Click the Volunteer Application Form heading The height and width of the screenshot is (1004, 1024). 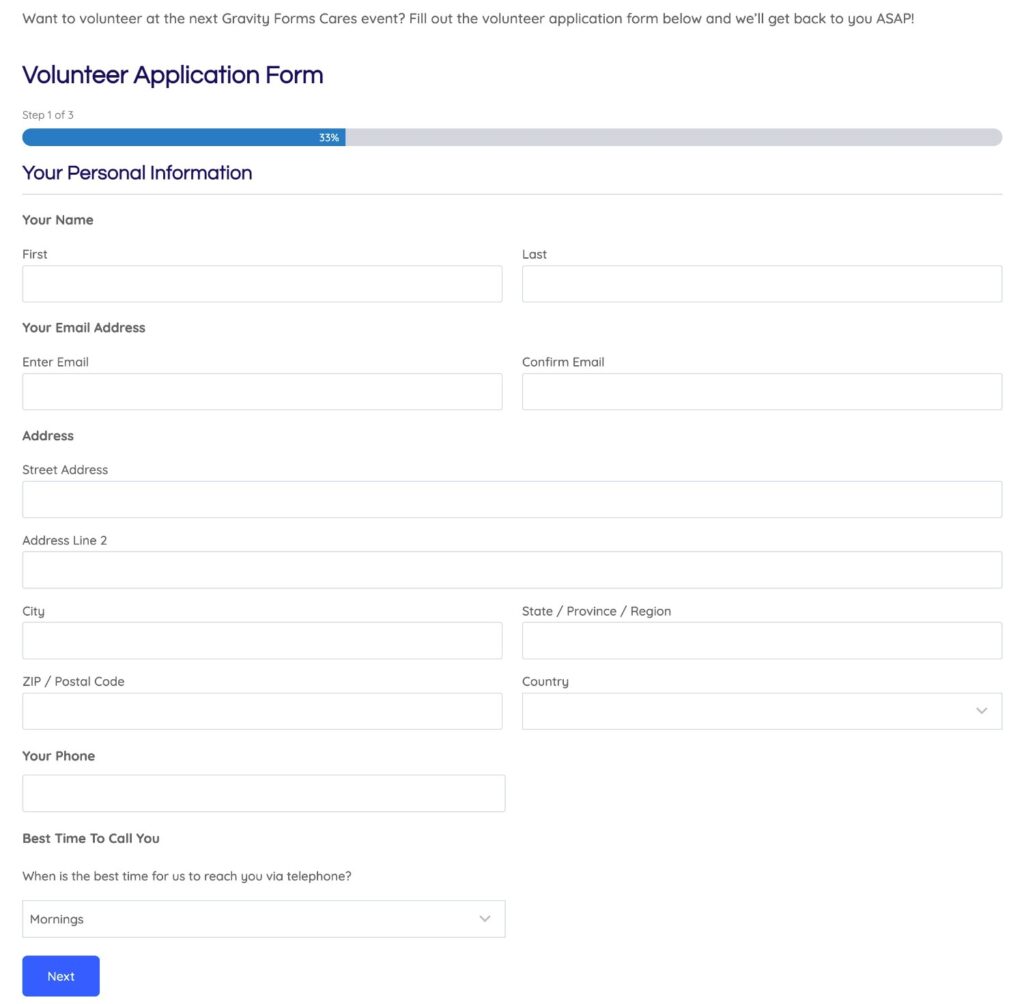172,75
